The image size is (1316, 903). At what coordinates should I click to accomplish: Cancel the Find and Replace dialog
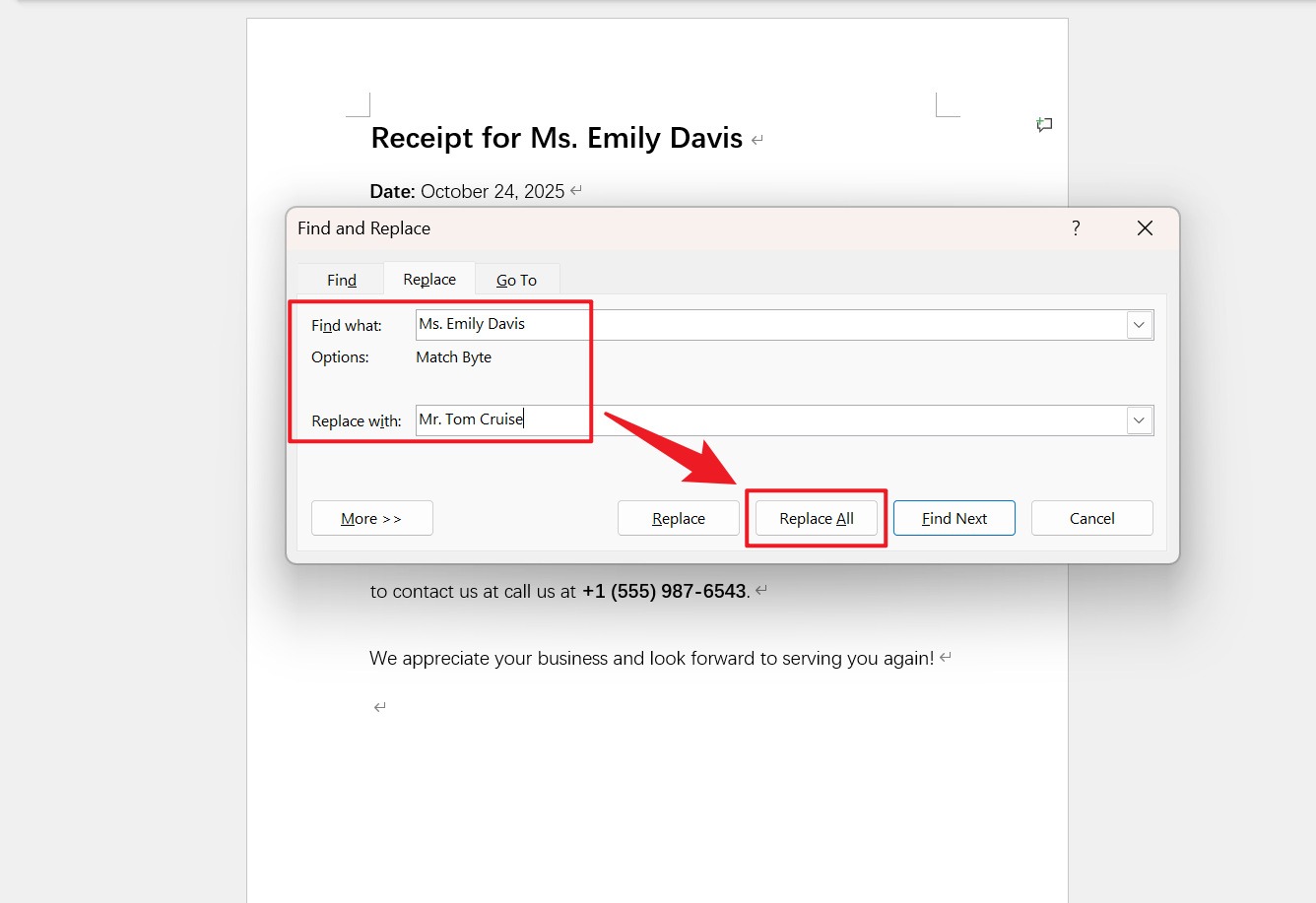[x=1091, y=518]
